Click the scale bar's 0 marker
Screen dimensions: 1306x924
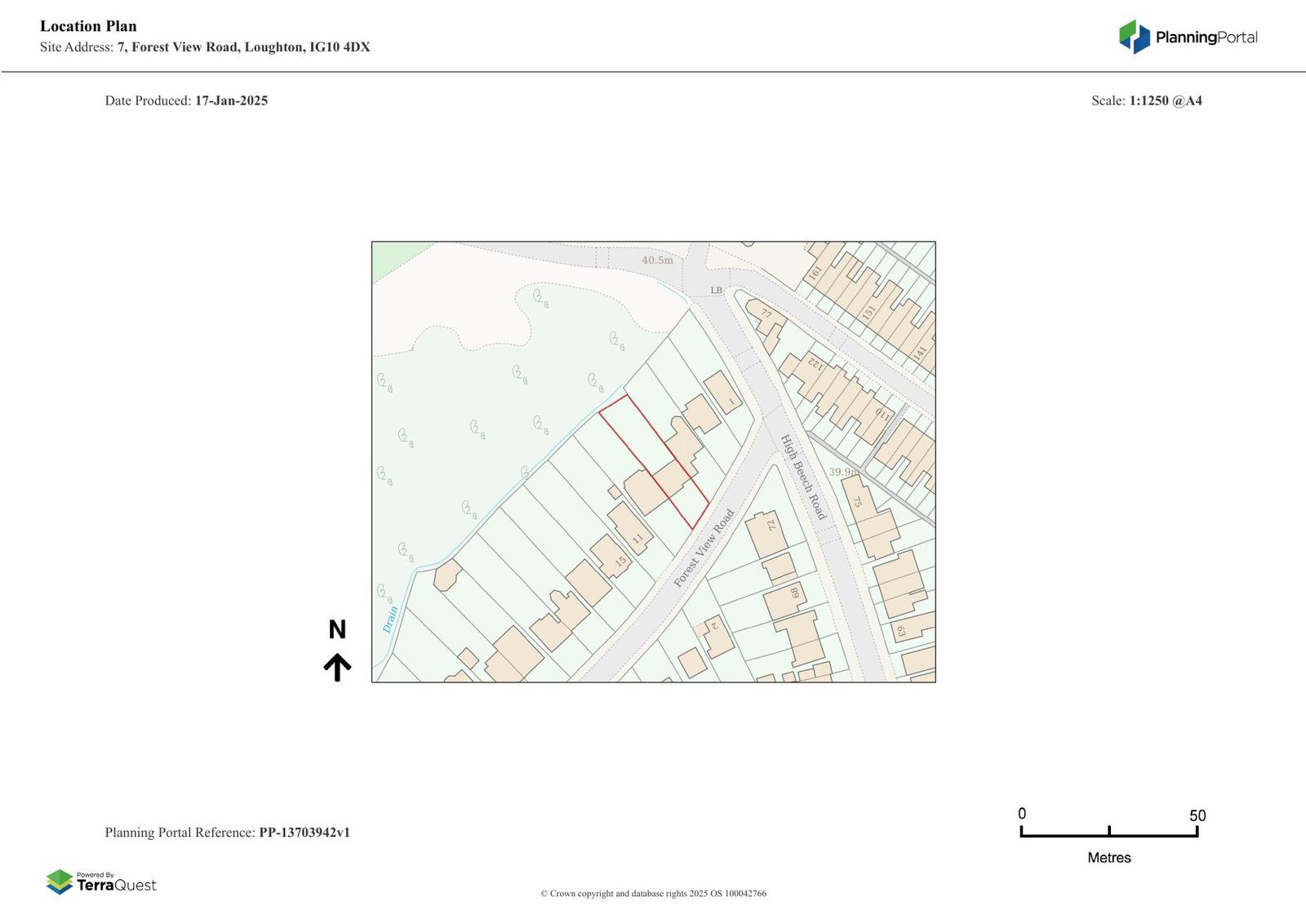tap(1022, 814)
